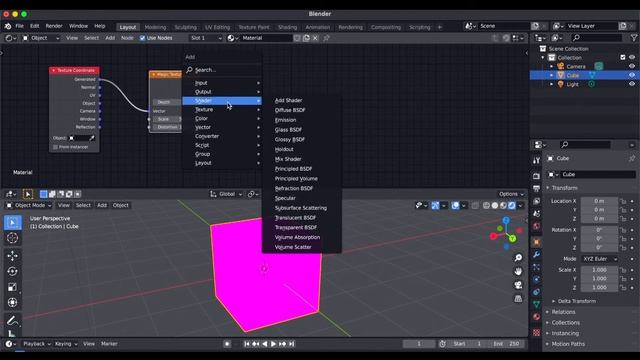Hide the Cube in the outliner
This screenshot has width=640, height=360.
point(632,75)
